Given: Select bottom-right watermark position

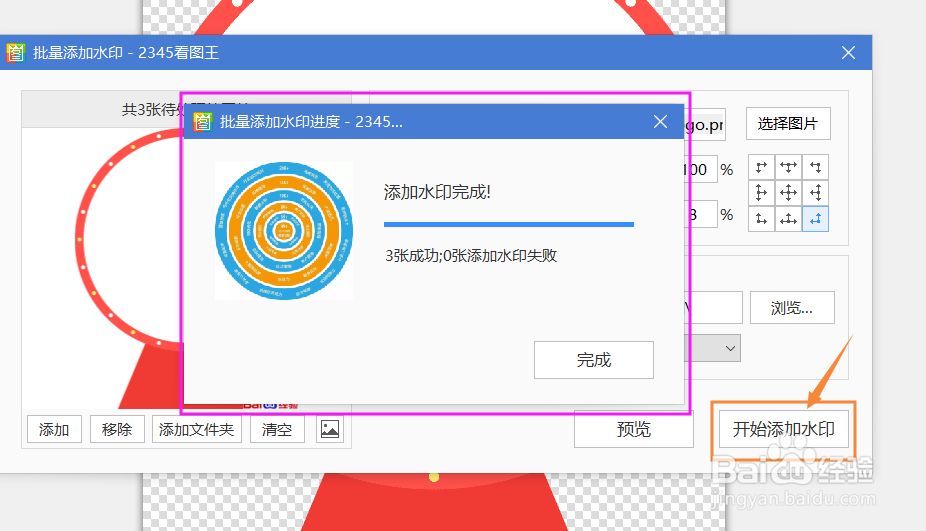Looking at the screenshot, I should click(816, 219).
